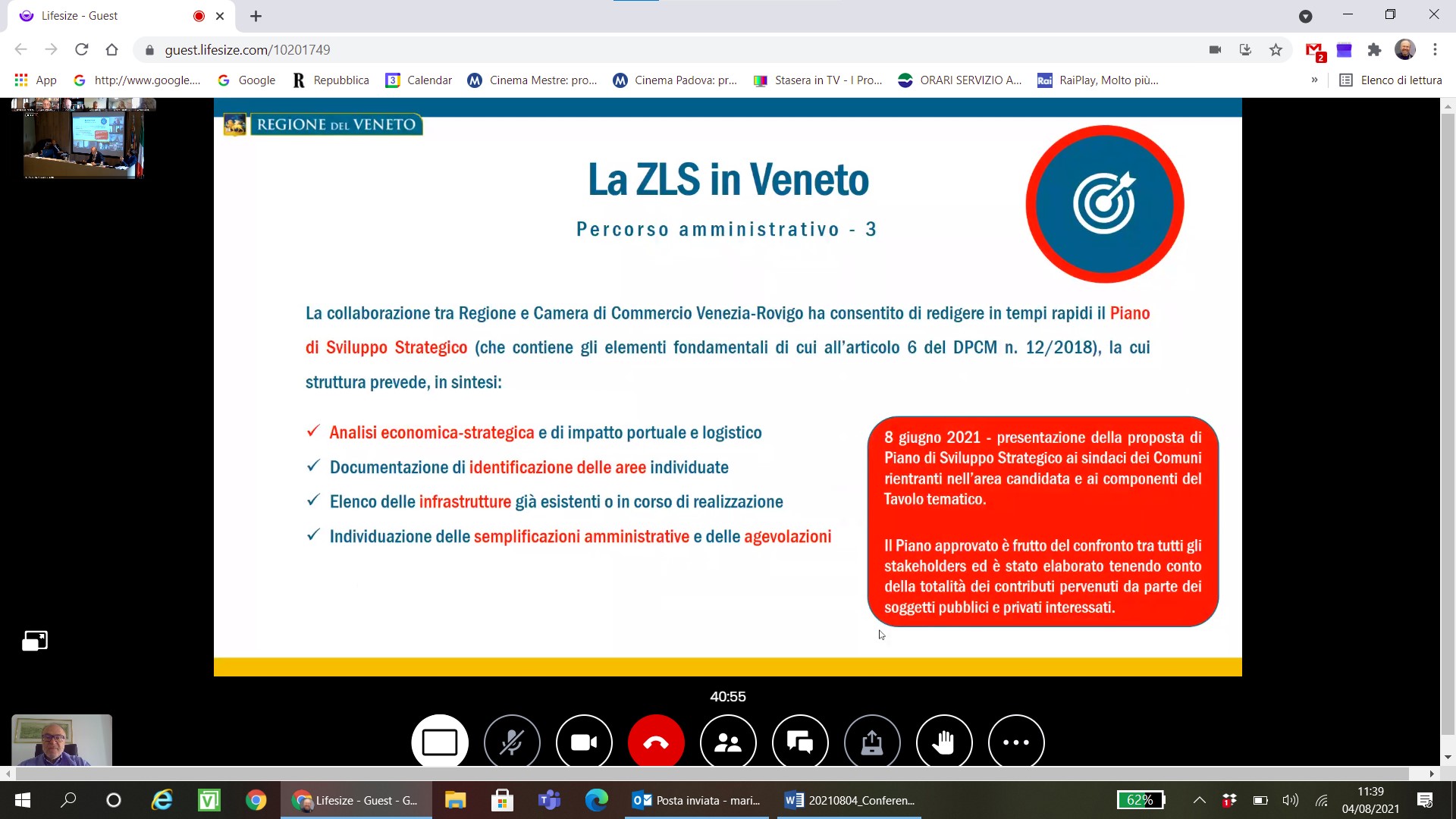Open Elenco di lettura reading list

1391,80
